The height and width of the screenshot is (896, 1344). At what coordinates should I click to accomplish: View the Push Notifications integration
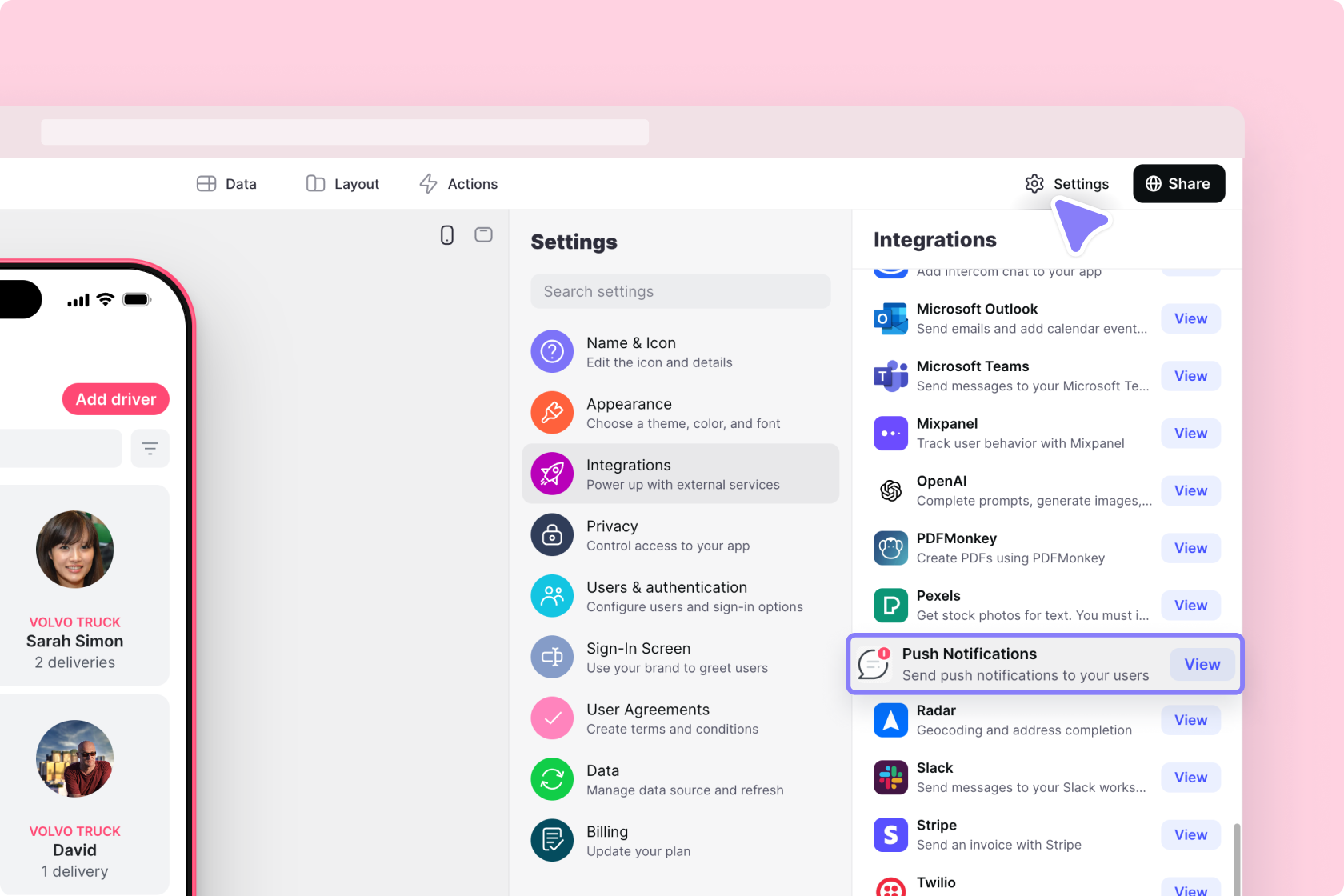click(x=1201, y=664)
